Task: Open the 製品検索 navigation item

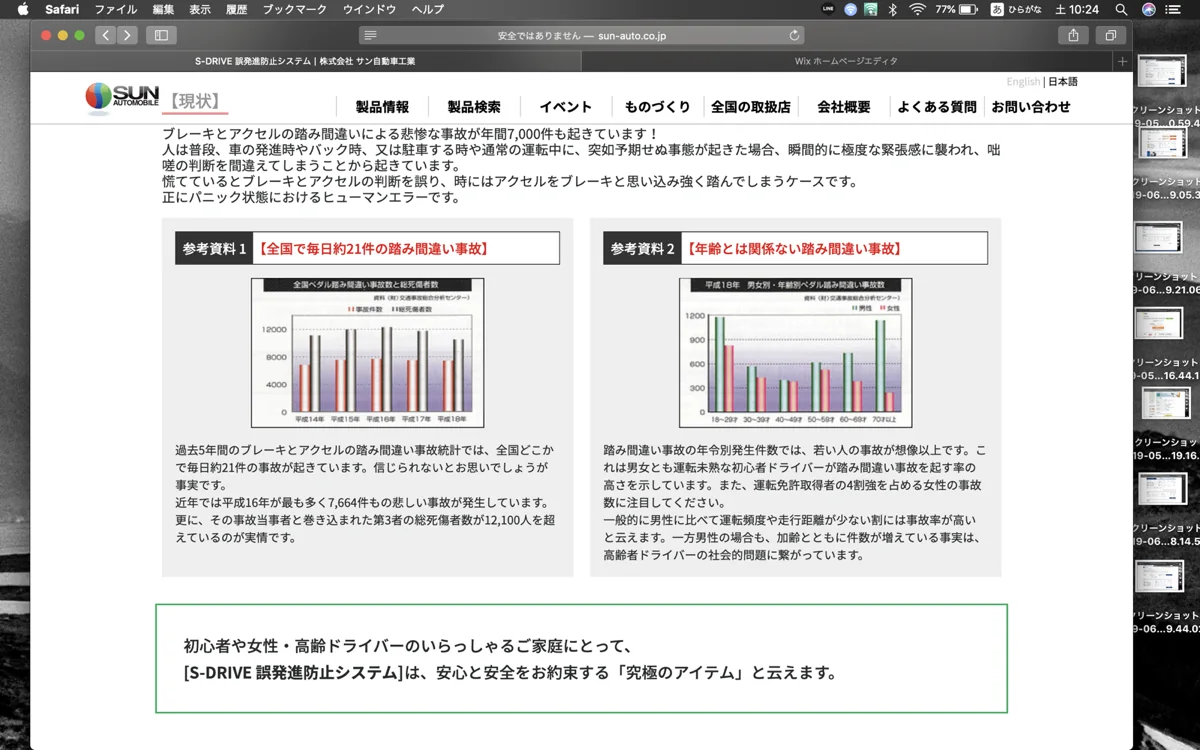Action: tap(474, 107)
